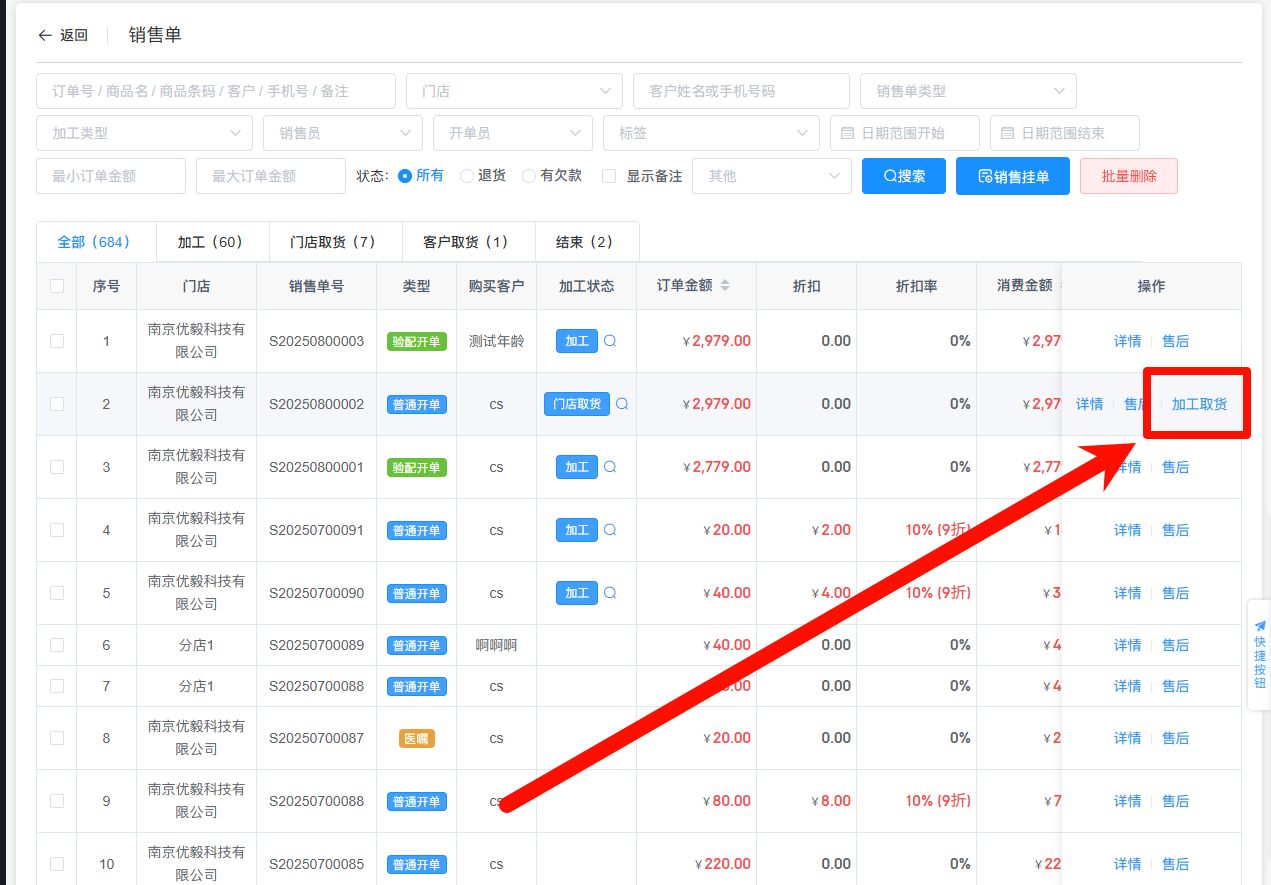The height and width of the screenshot is (885, 1271).
Task: Expand the 销售单类型 dropdown
Action: [x=967, y=91]
